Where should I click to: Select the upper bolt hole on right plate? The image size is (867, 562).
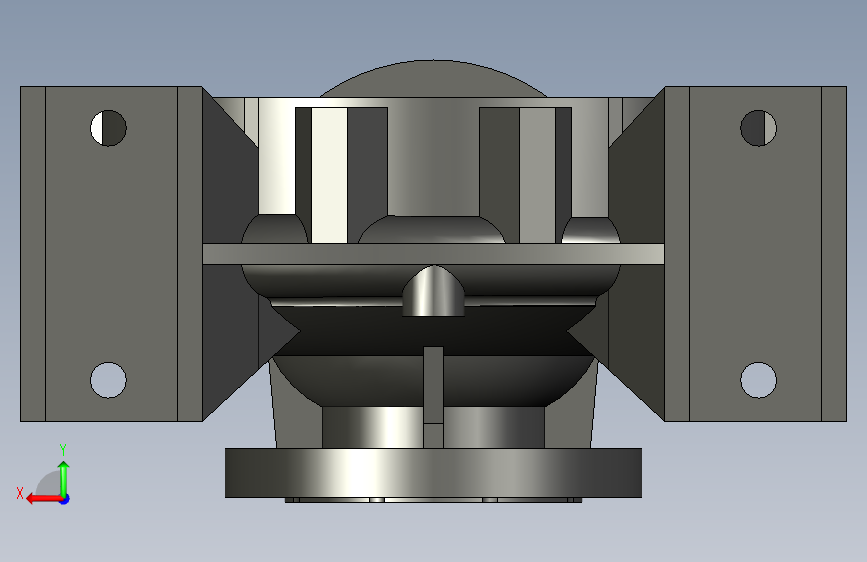(758, 128)
